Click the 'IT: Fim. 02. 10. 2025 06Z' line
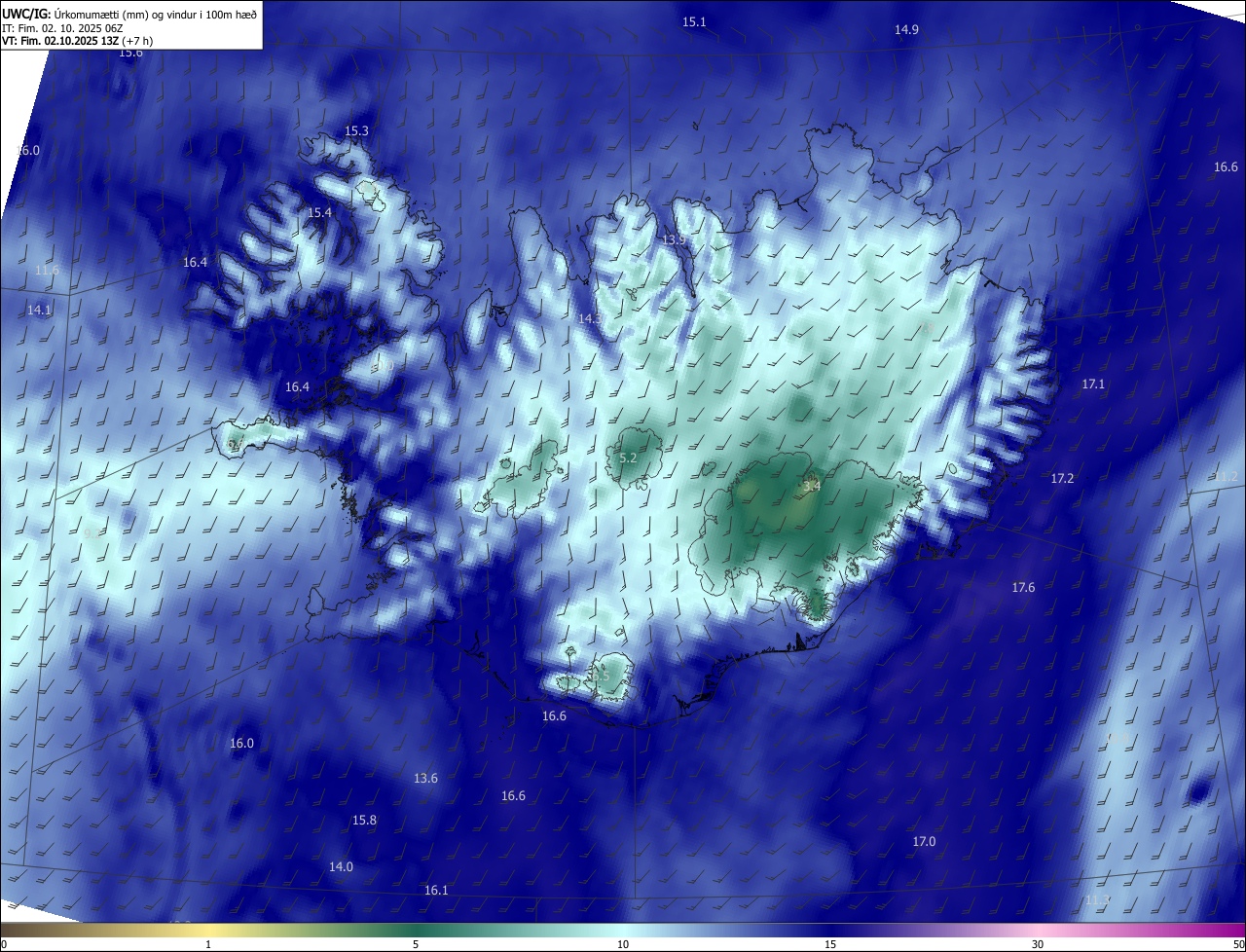The width and height of the screenshot is (1246, 952). pos(61,28)
